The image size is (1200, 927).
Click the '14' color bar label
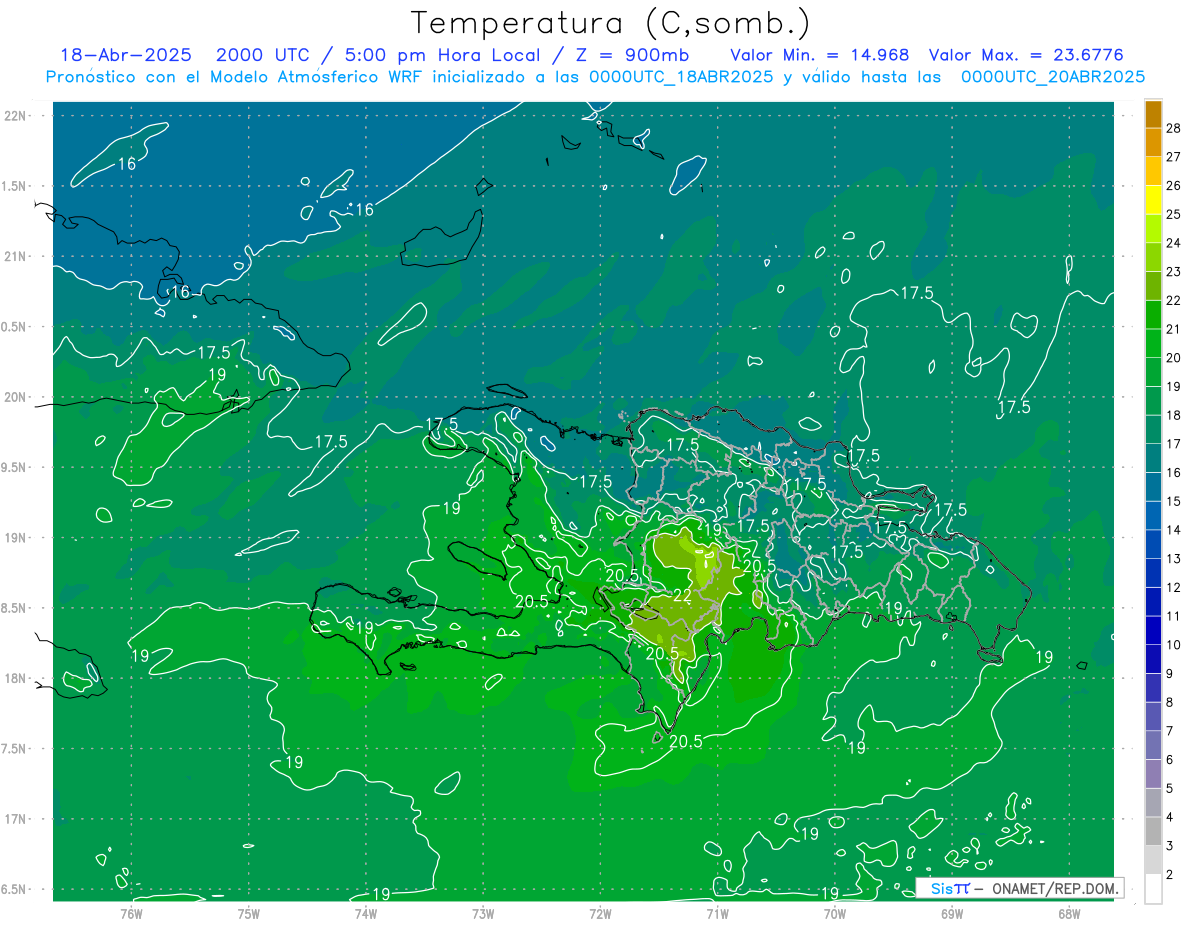pos(1175,530)
